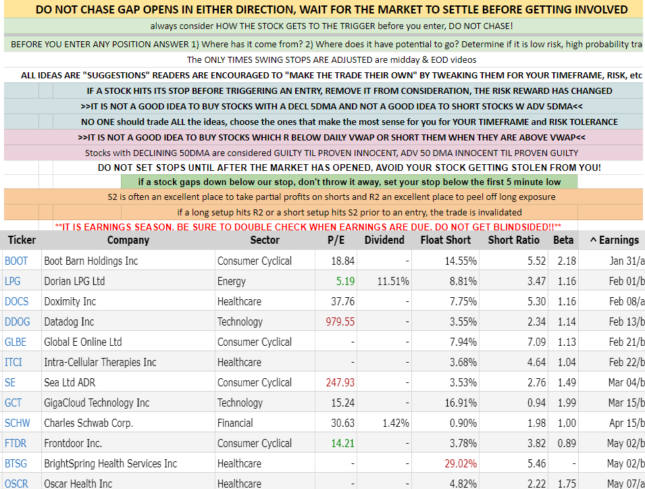Select company name Doximity Inc
Screen dimensions: 645x489
[70, 301]
